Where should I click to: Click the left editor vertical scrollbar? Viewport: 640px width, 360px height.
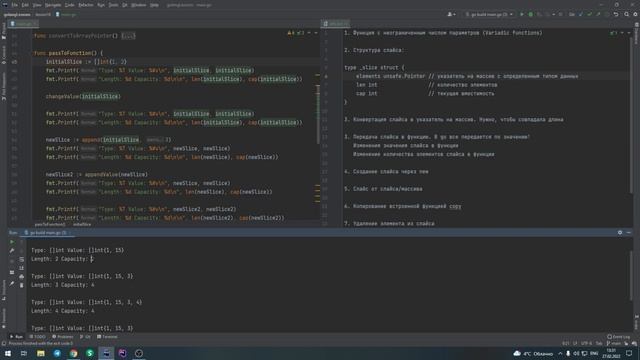point(318,114)
